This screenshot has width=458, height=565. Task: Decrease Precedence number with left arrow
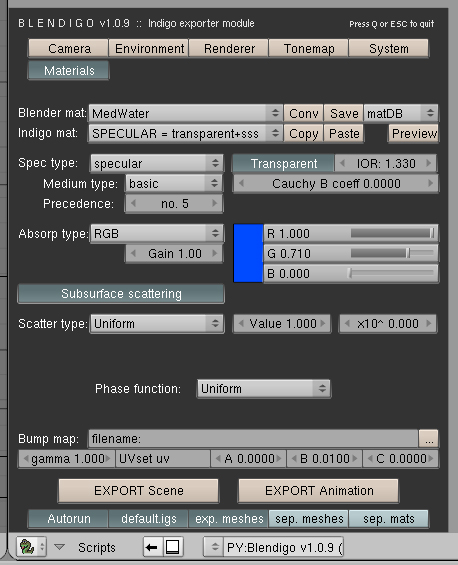tap(133, 204)
